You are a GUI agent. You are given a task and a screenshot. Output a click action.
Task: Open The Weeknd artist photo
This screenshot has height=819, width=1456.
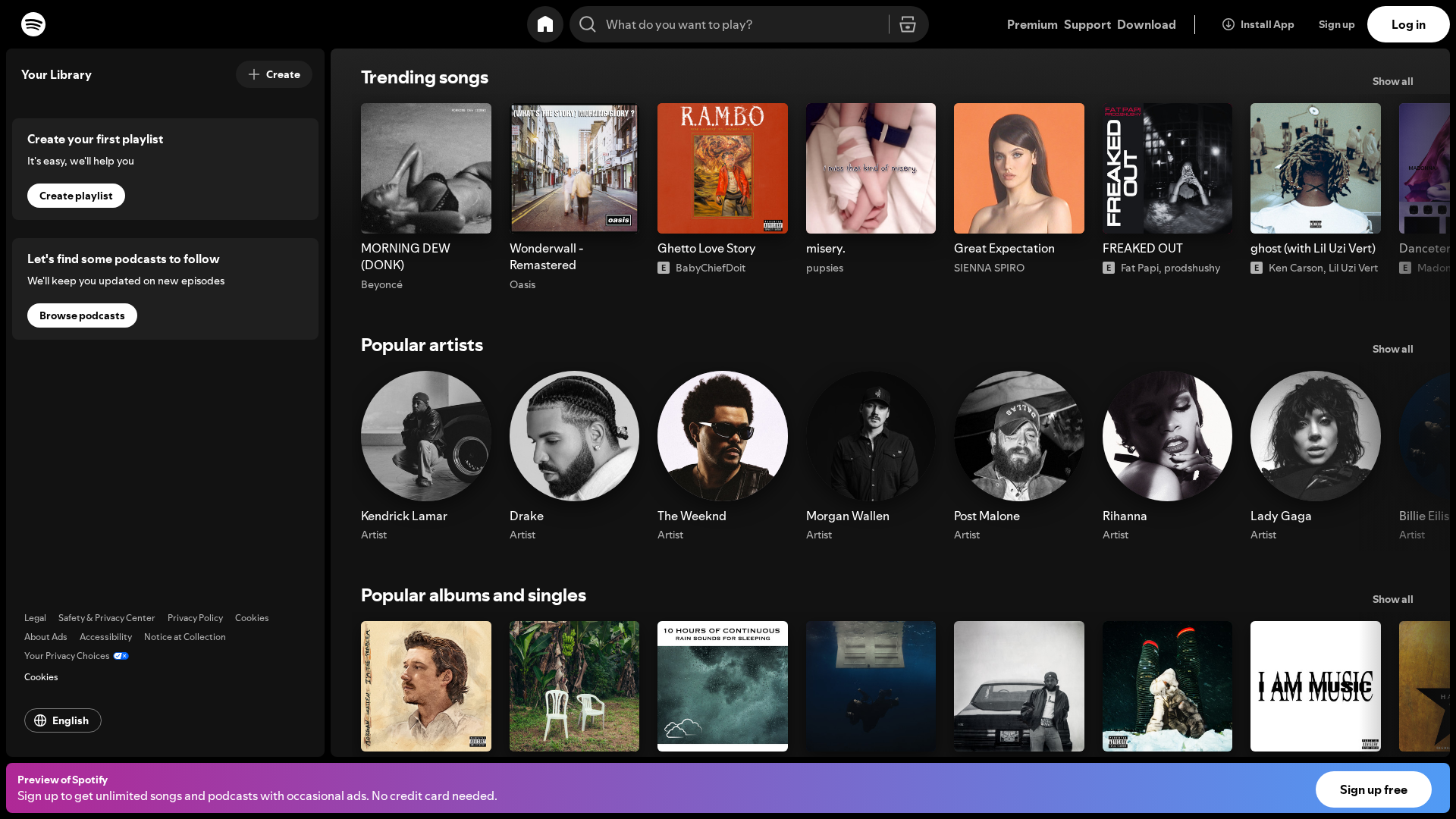coord(723,436)
